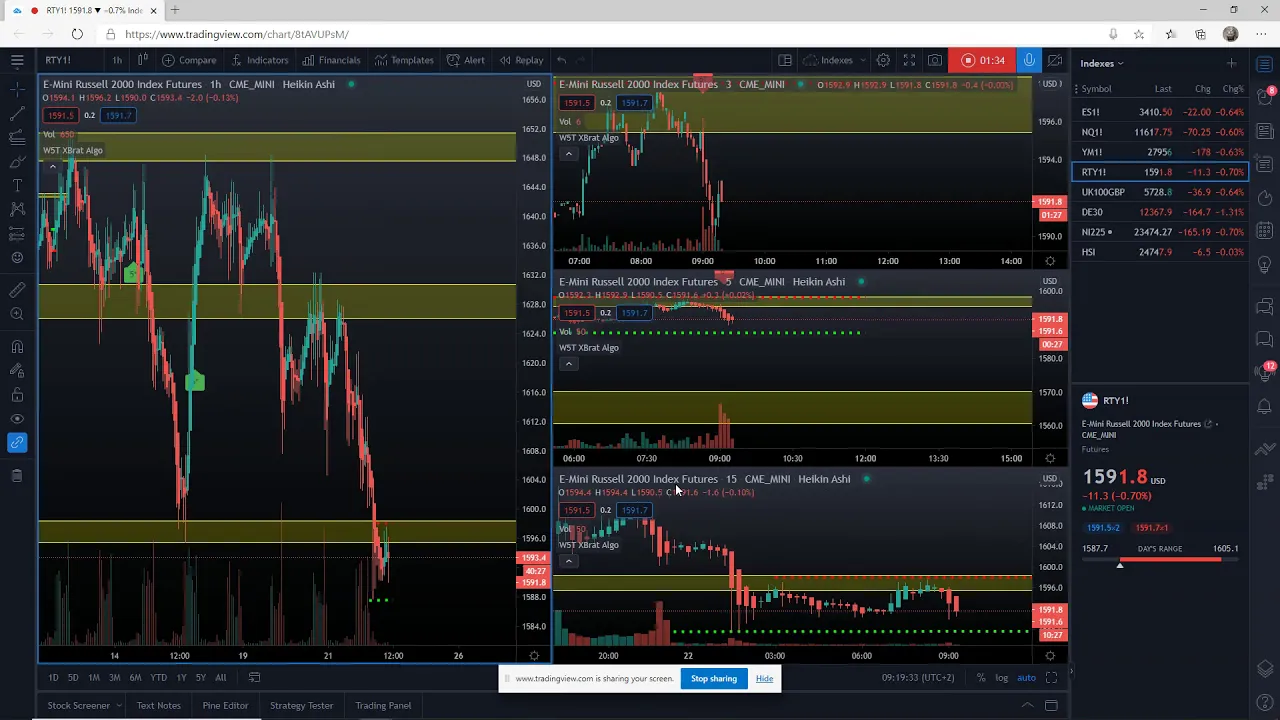The height and width of the screenshot is (720, 1280).
Task: Open the emoji icons drawing tool
Action: 17,258
